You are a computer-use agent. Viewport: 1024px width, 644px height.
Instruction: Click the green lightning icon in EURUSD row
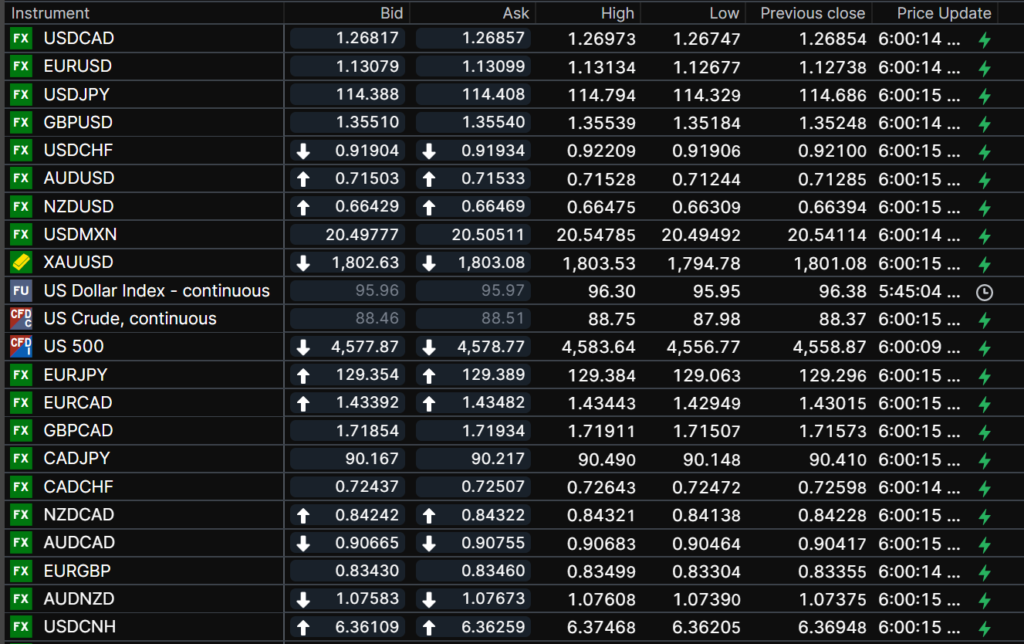[984, 68]
